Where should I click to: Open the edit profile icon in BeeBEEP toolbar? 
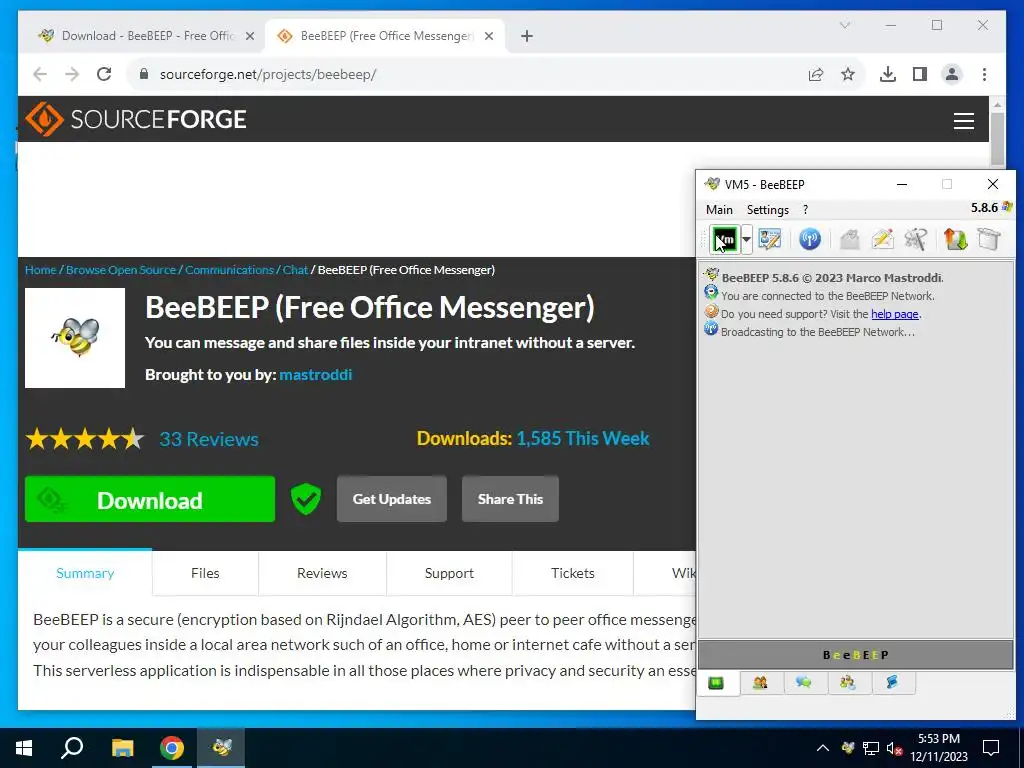pyautogui.click(x=770, y=239)
